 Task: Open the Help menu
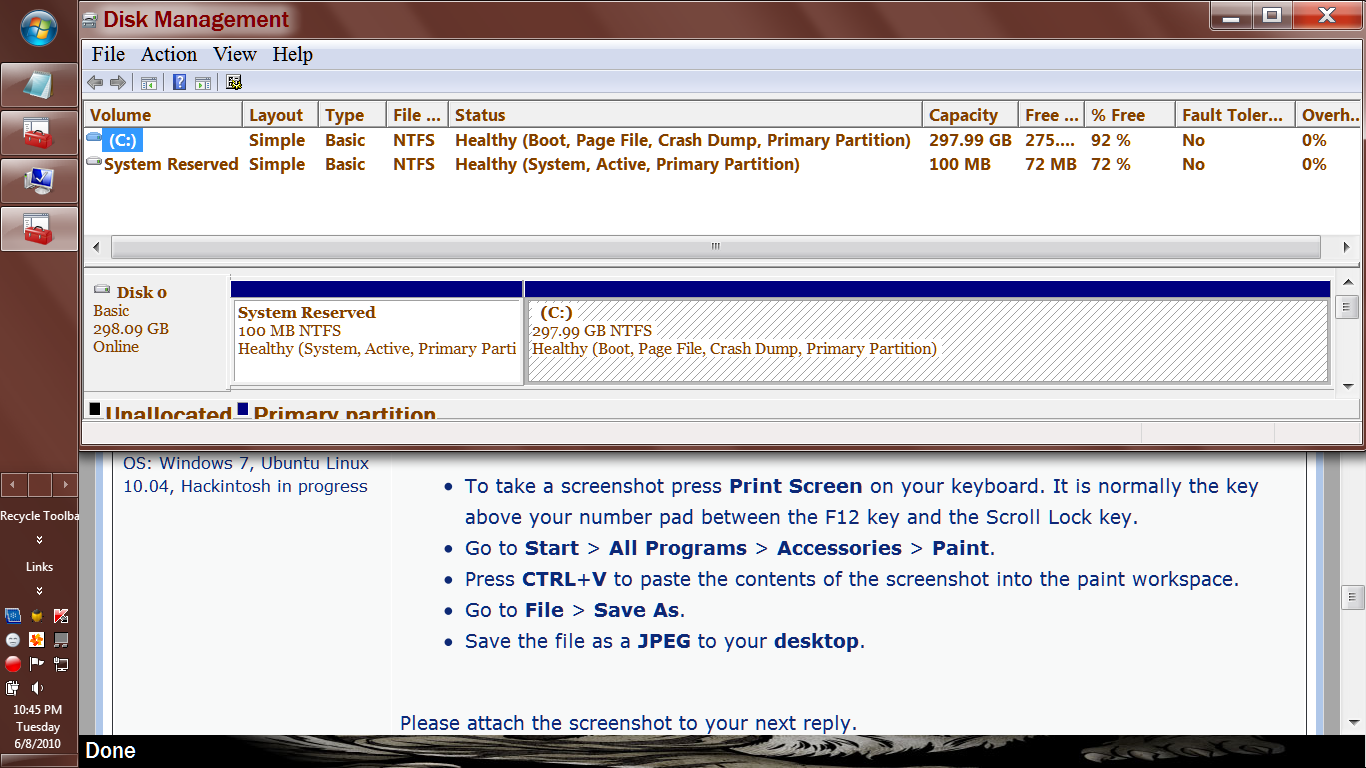point(292,54)
